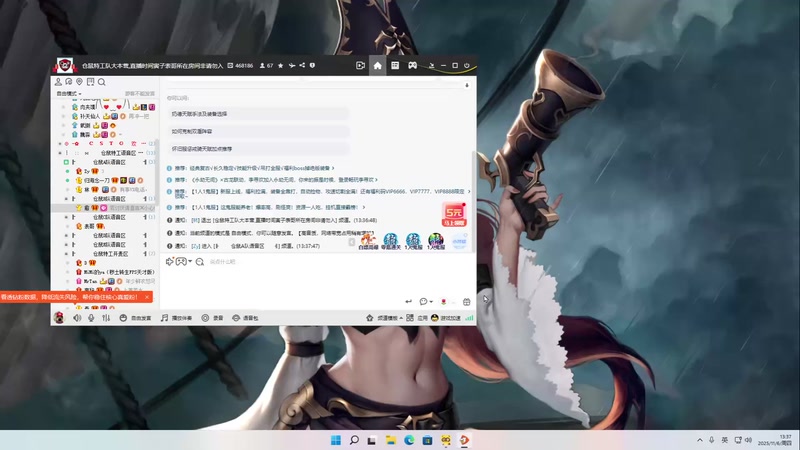800x450 pixels.
Task: Click the magnifier icon above chat input
Action: click(199, 262)
